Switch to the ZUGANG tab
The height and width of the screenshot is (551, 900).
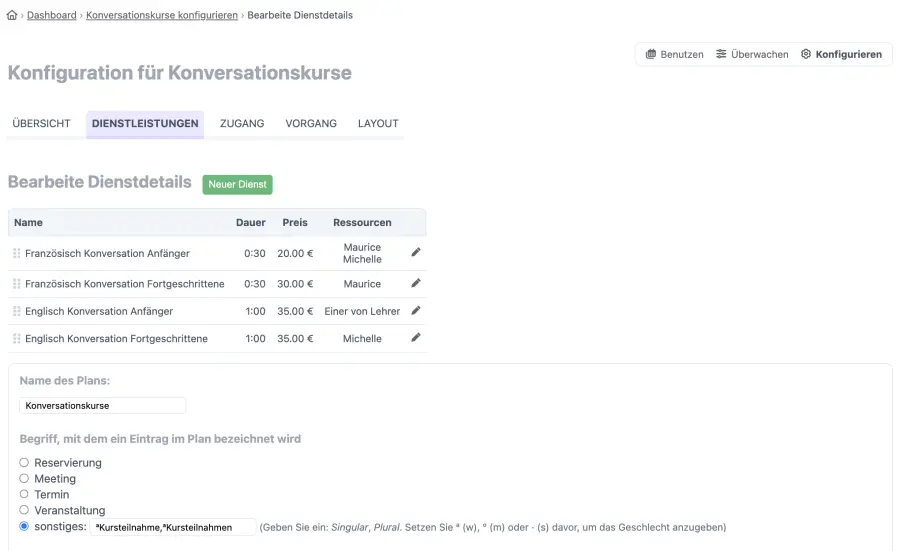[x=242, y=123]
